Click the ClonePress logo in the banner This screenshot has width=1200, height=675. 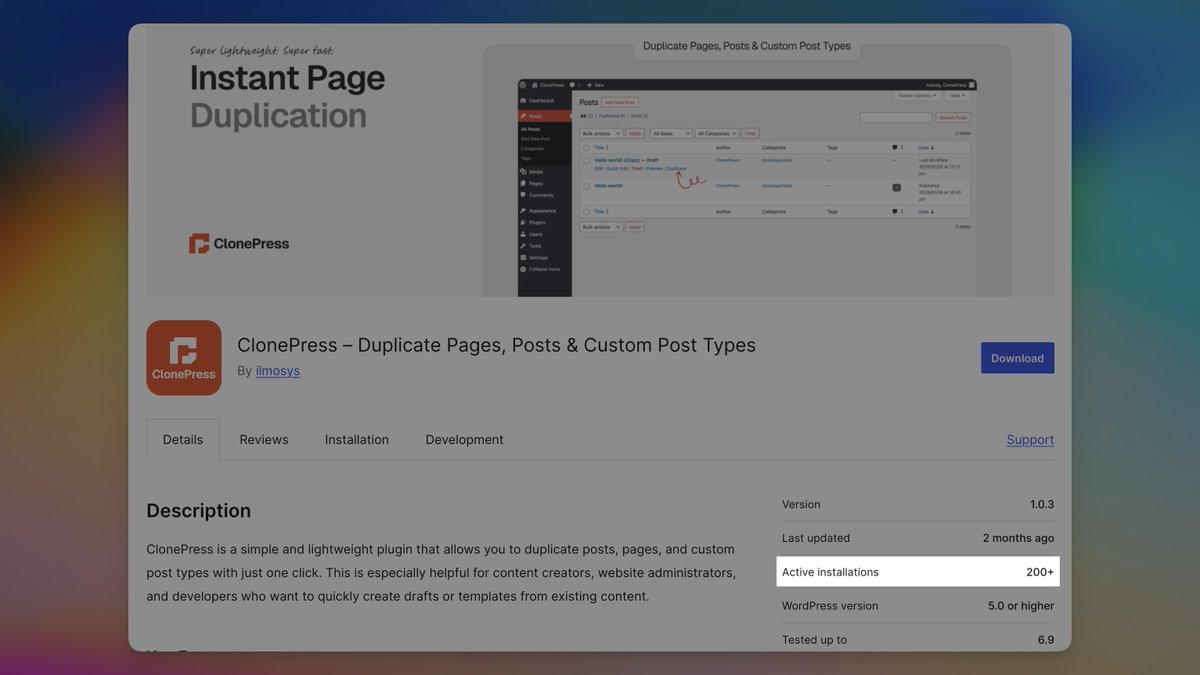(x=239, y=243)
